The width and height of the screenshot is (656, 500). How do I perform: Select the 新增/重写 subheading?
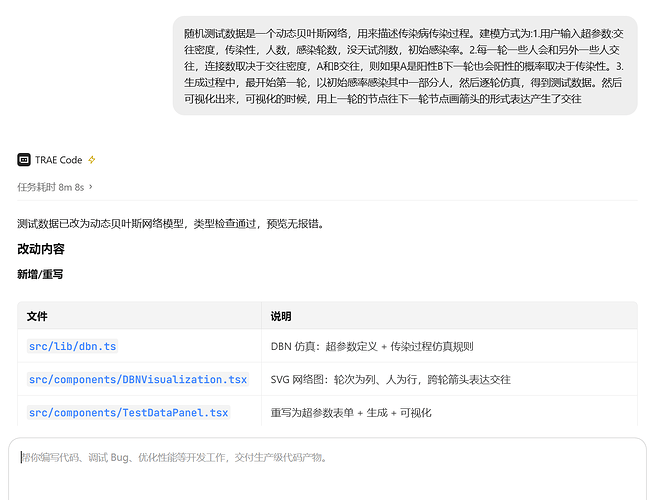(x=40, y=274)
